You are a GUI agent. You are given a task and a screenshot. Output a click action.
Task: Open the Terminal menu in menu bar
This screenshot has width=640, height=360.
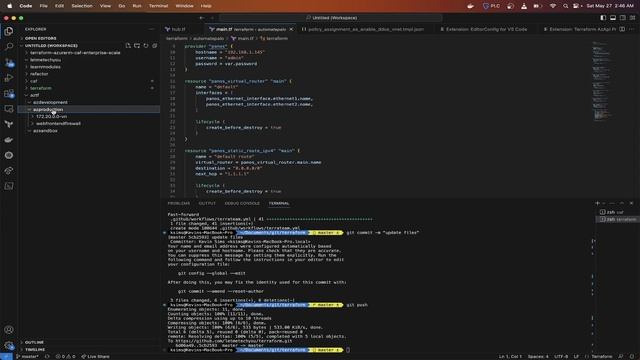(158, 6)
